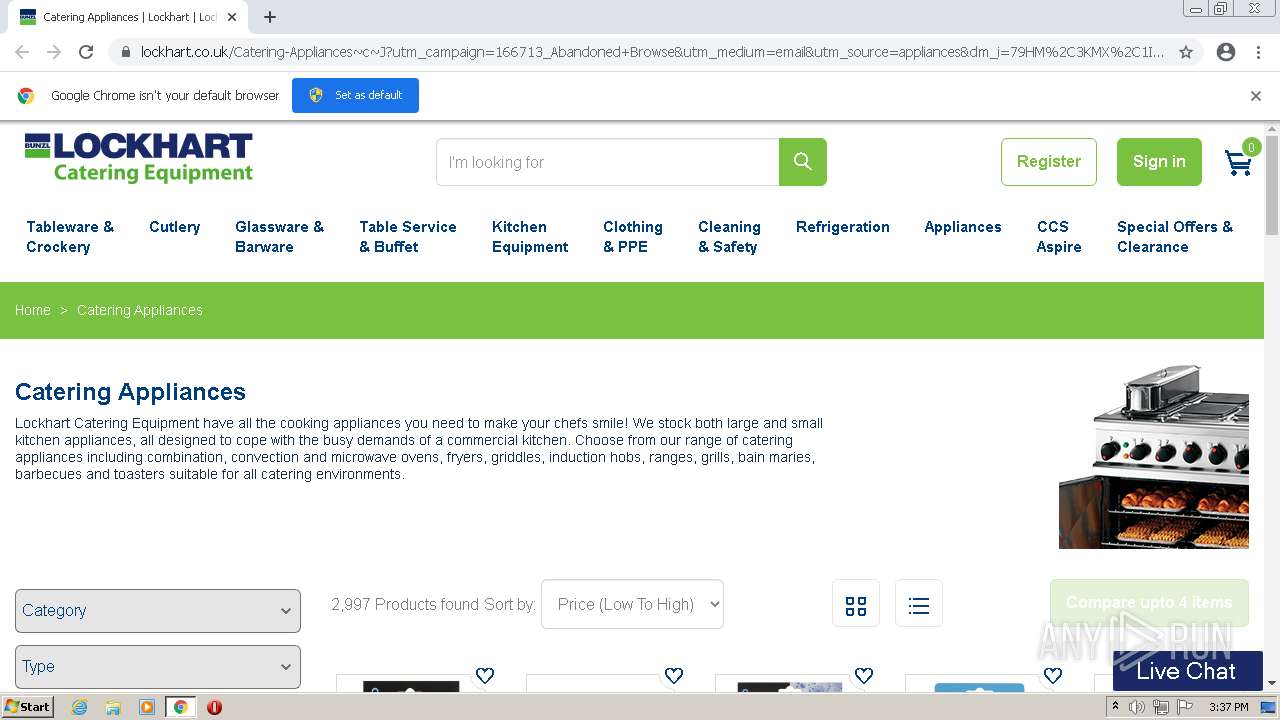Viewport: 1280px width, 720px height.
Task: Open the Cutlery menu
Action: [175, 227]
